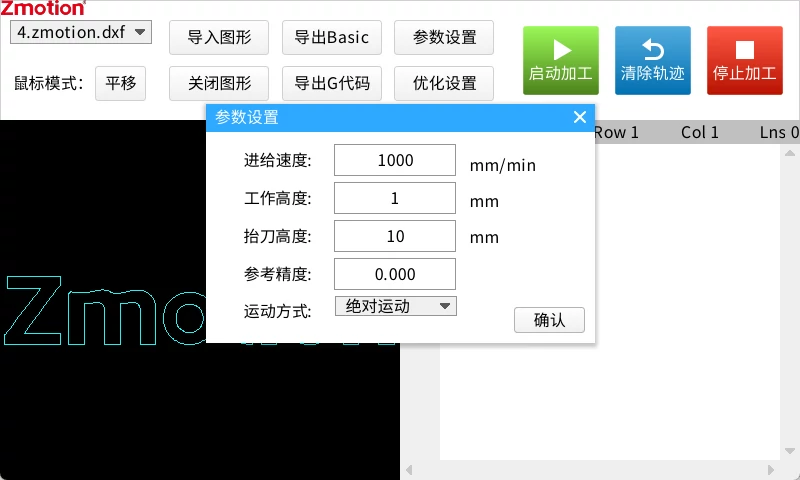Clear the trajectory with blue 清除轨迹 button
The image size is (800, 480).
pos(653,60)
